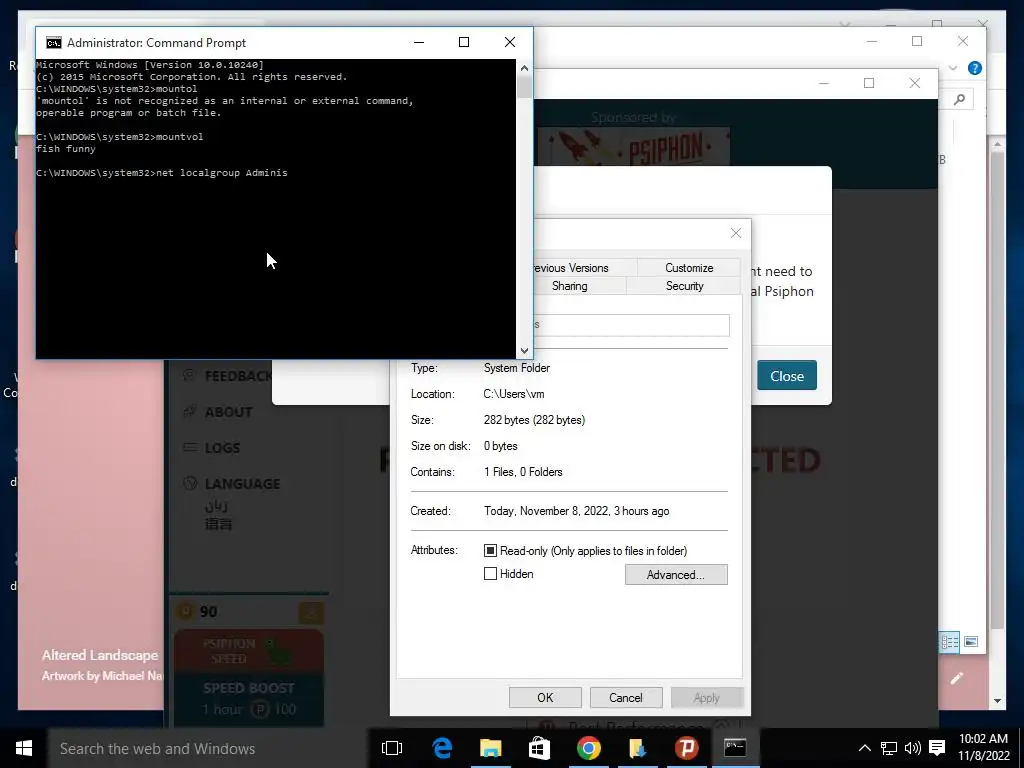Close the Properties dialog with X

(736, 233)
